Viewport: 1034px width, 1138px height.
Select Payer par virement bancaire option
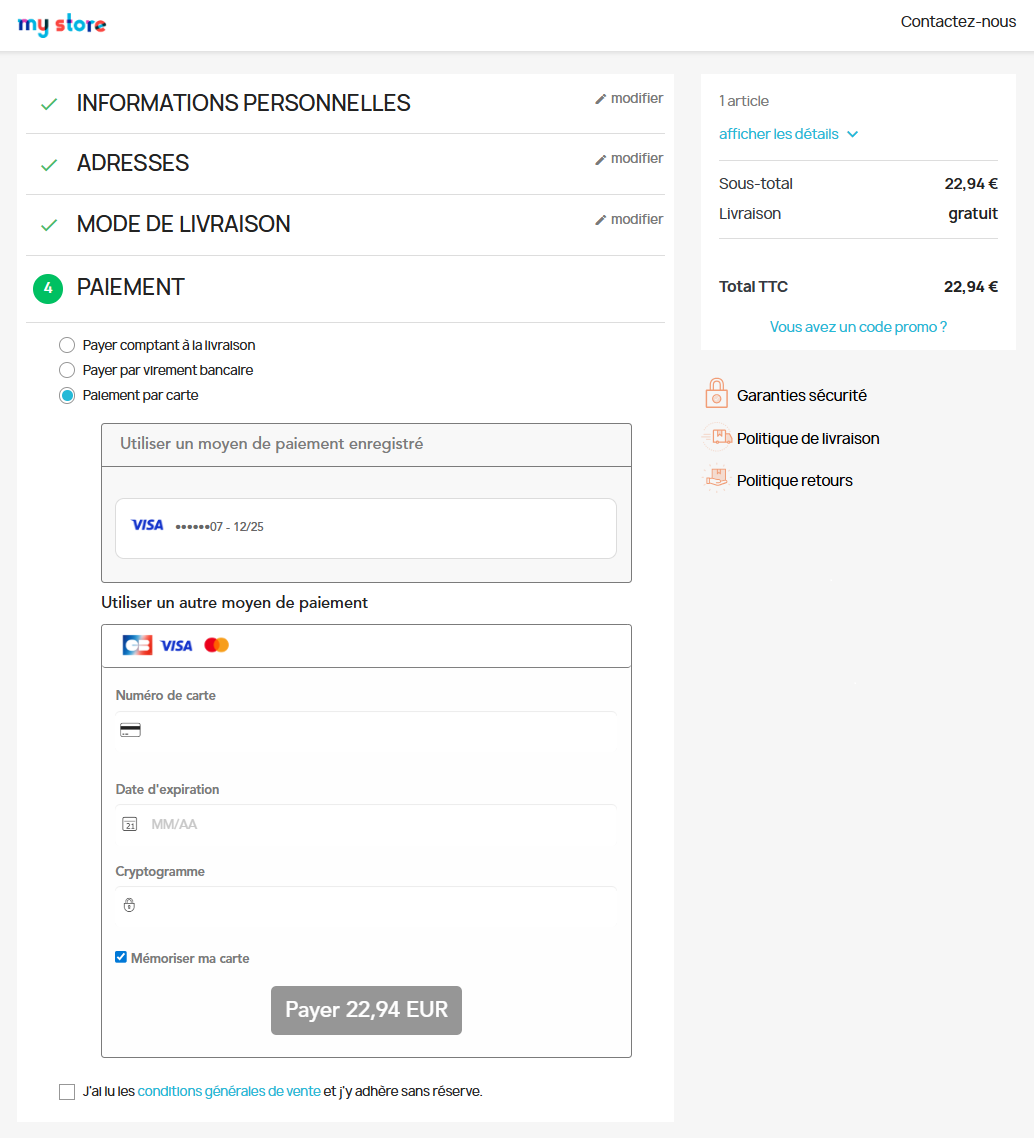pyautogui.click(x=67, y=370)
